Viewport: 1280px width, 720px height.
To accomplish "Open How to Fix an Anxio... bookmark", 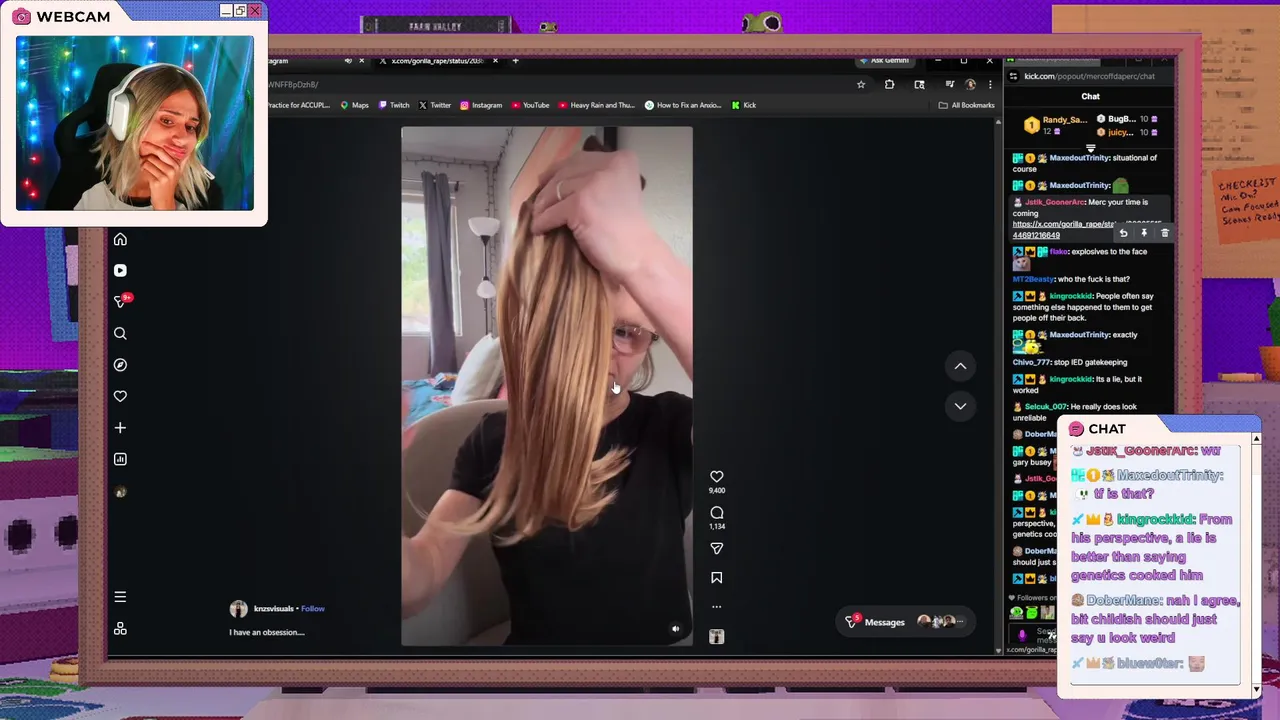I will pos(683,105).
